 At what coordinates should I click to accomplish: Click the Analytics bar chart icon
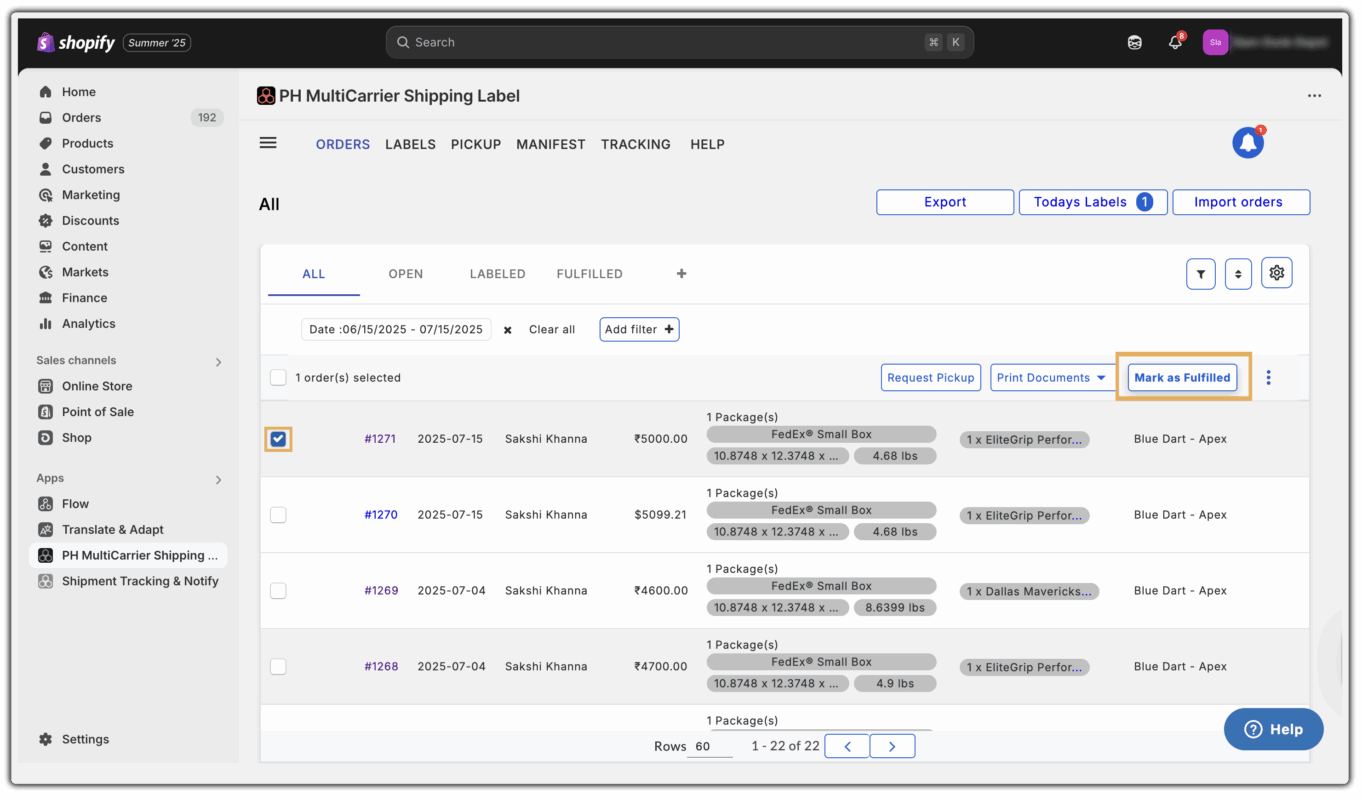45,324
